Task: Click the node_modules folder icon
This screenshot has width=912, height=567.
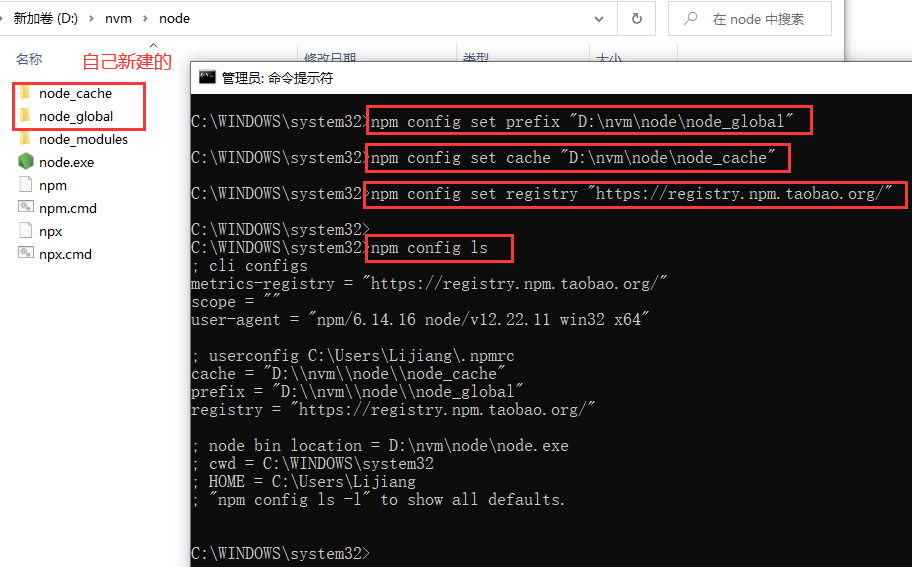Action: (25, 139)
